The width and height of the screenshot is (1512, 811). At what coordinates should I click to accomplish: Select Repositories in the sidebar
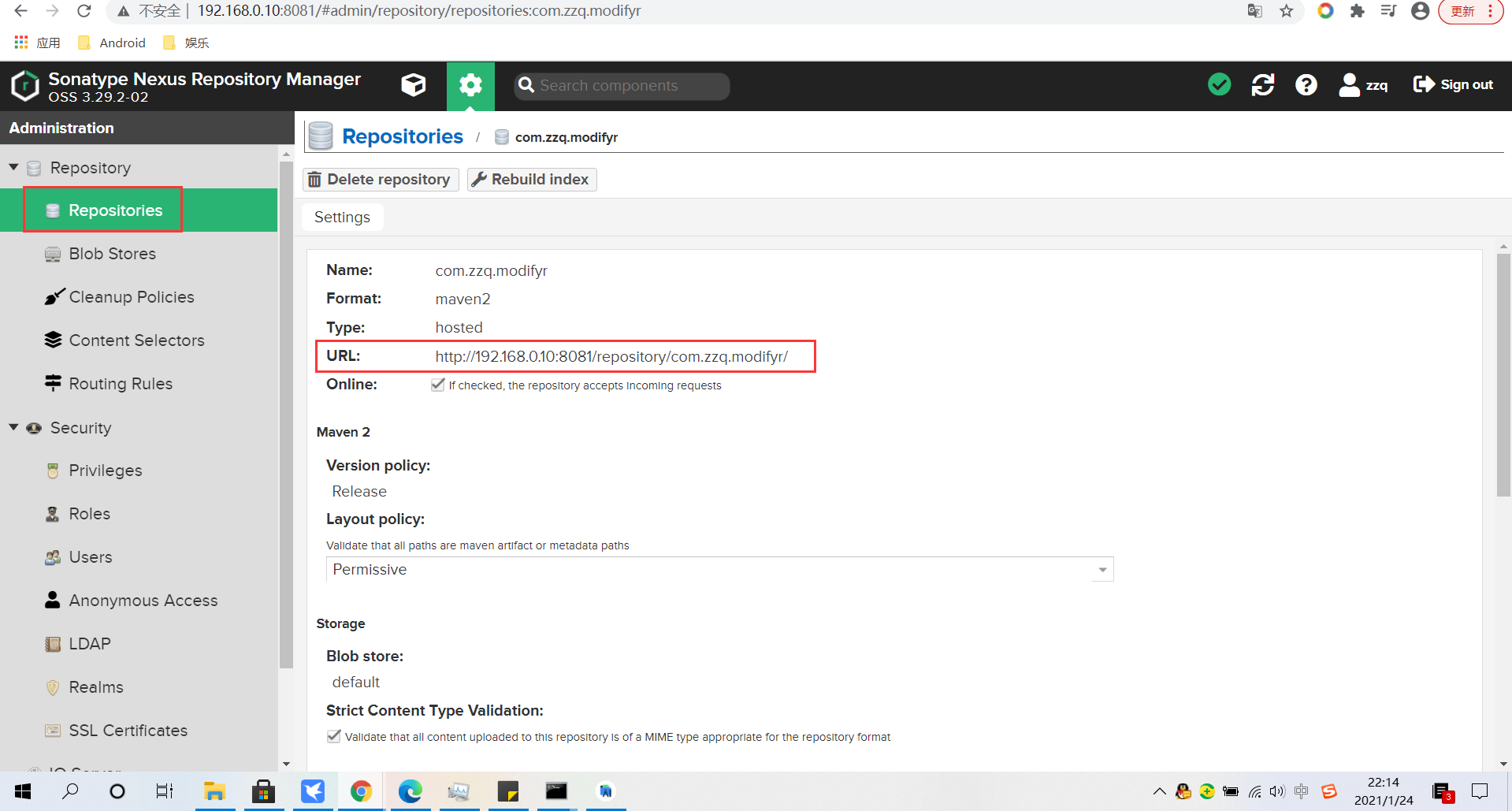[x=139, y=210]
